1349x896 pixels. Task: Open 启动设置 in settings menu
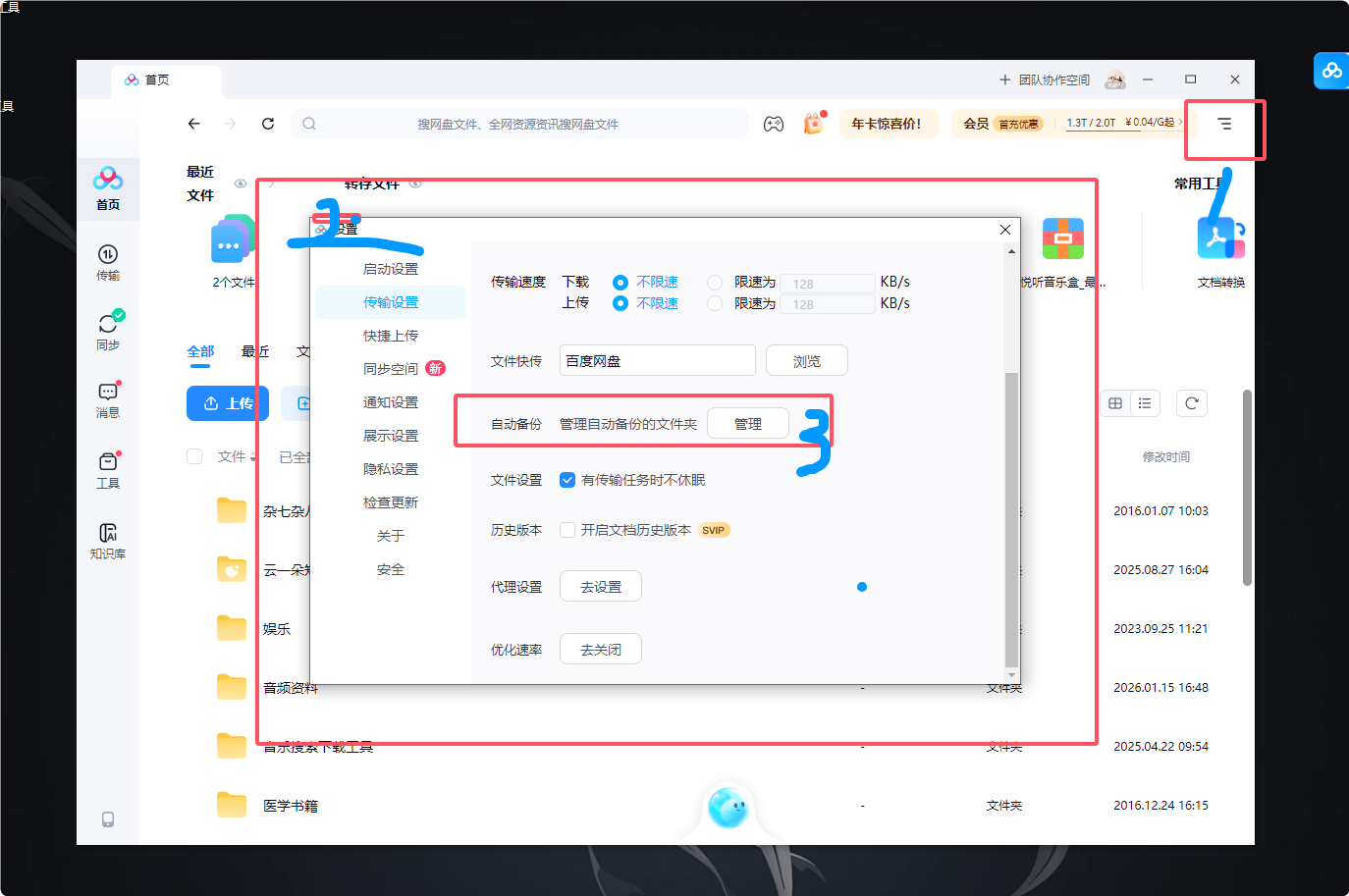point(391,269)
